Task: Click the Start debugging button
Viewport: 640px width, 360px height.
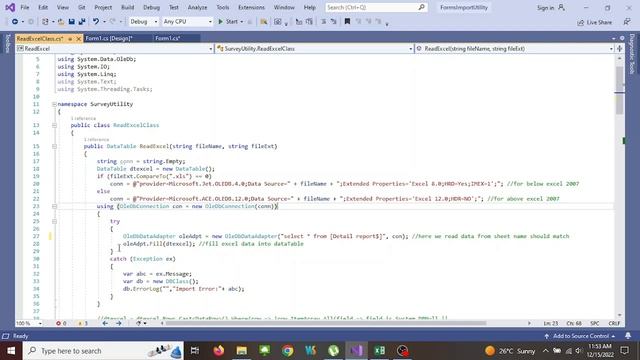Action: pos(228,22)
